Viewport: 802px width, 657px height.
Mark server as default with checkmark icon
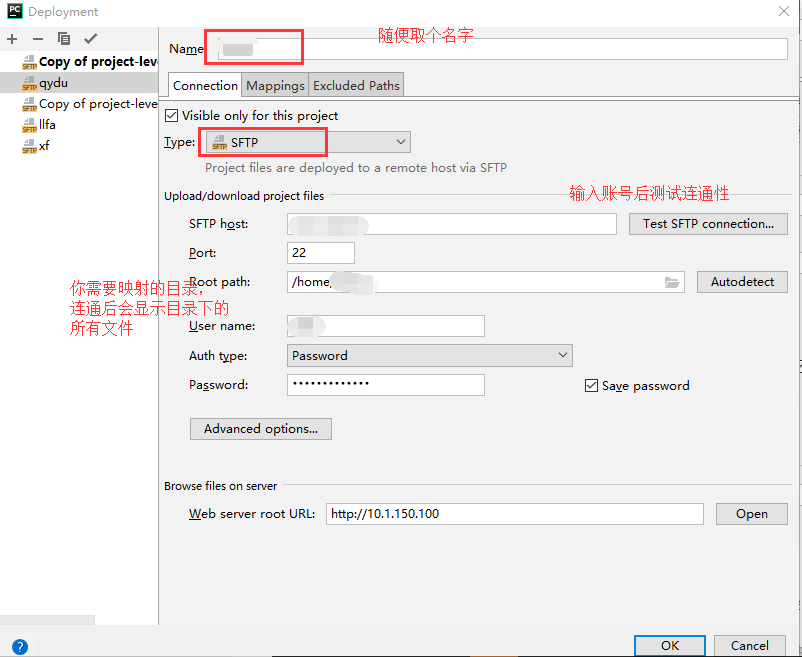click(91, 39)
